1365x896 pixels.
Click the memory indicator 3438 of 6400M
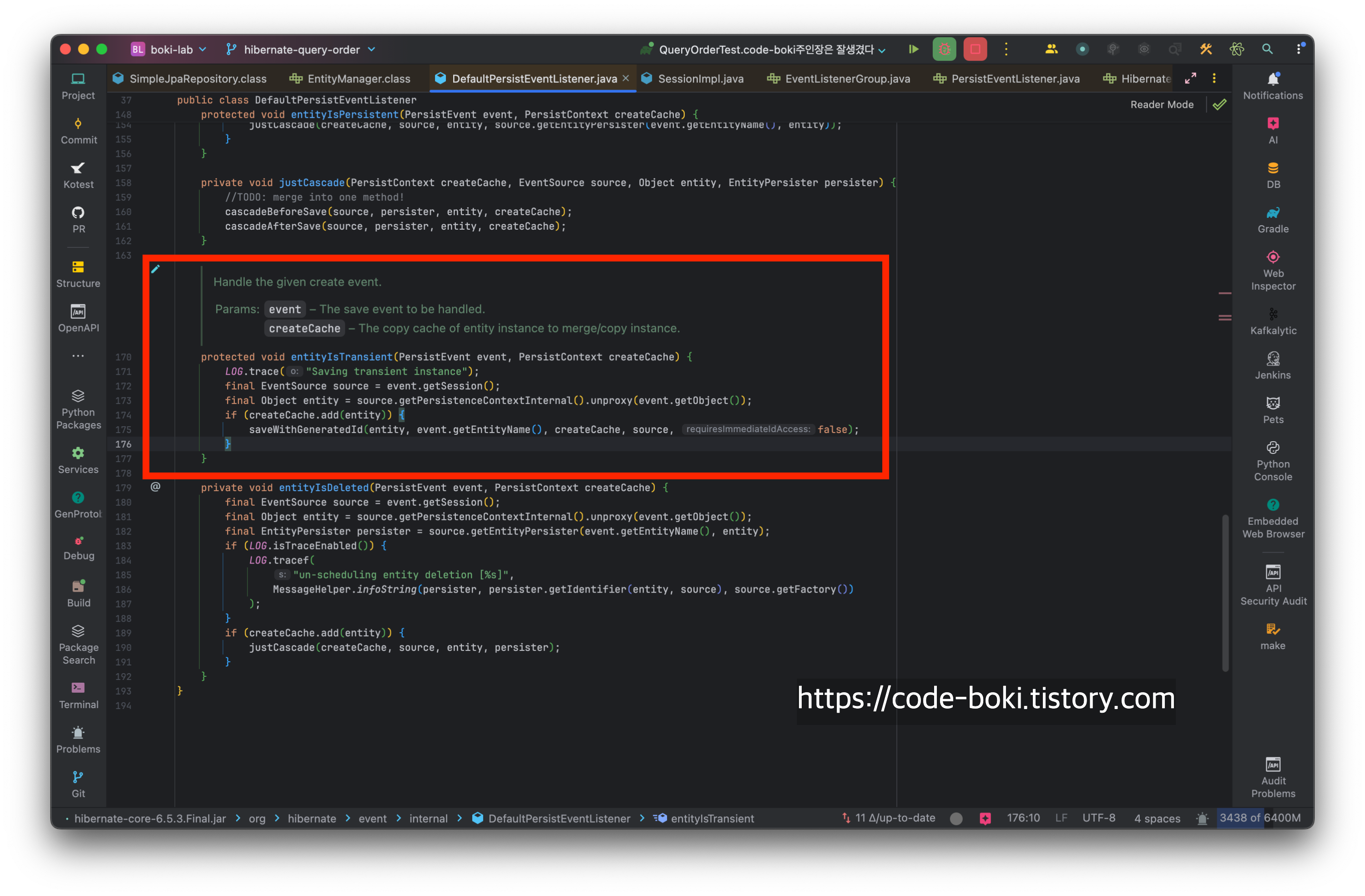(1259, 818)
